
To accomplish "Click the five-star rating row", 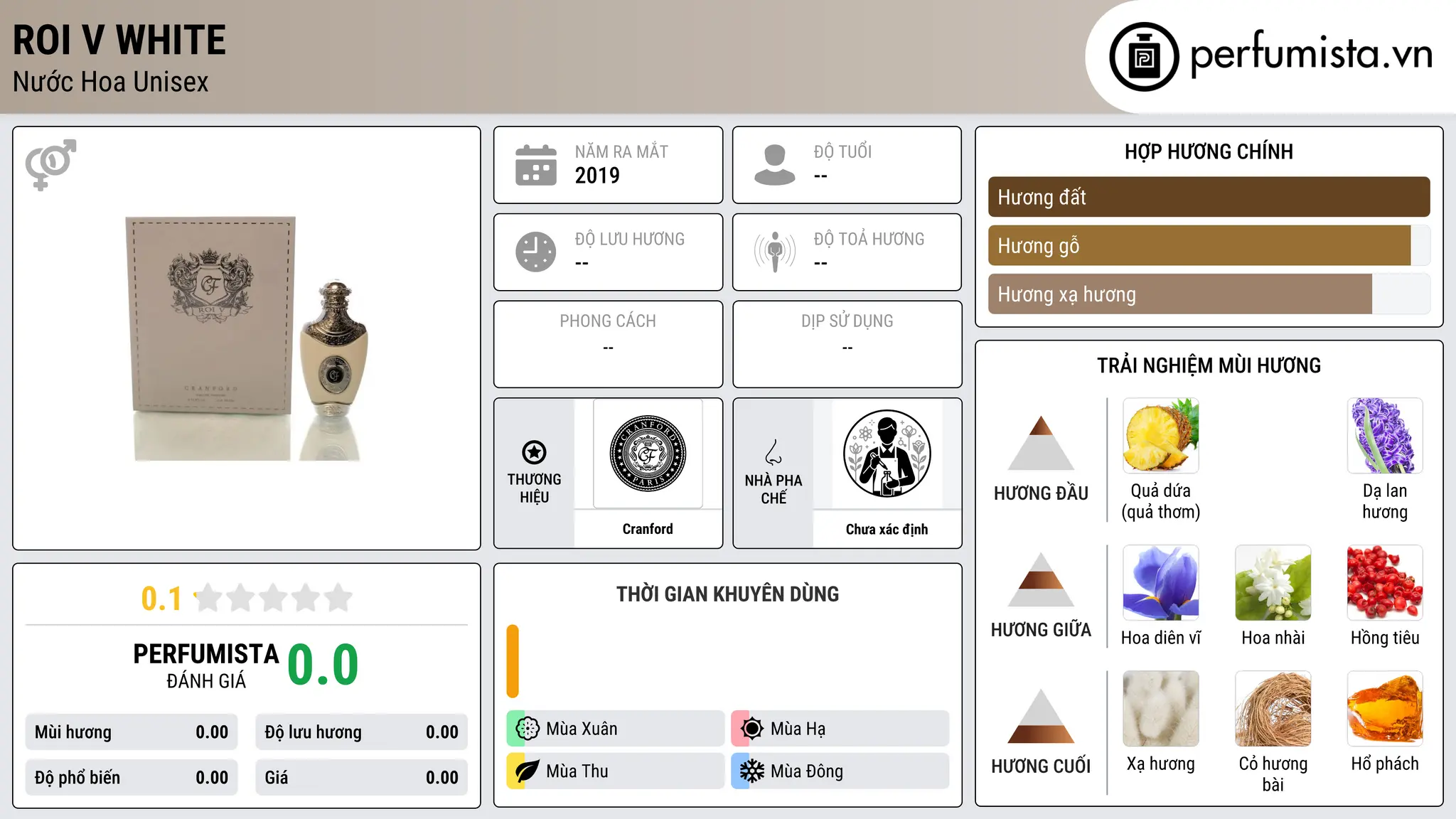I will click(x=273, y=598).
